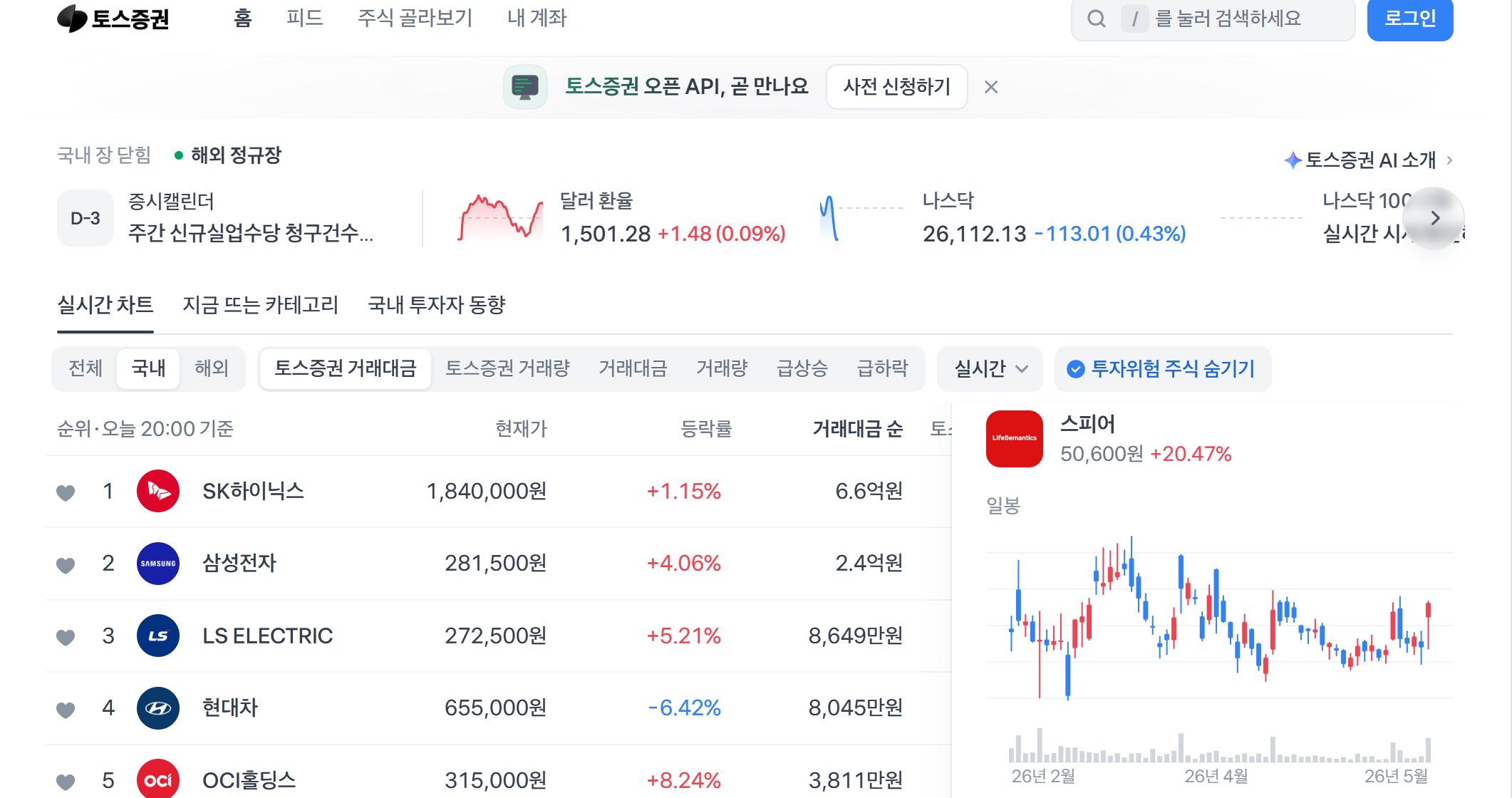The height and width of the screenshot is (798, 1512).
Task: Open SK하이닉스 stock row name
Action: (253, 491)
